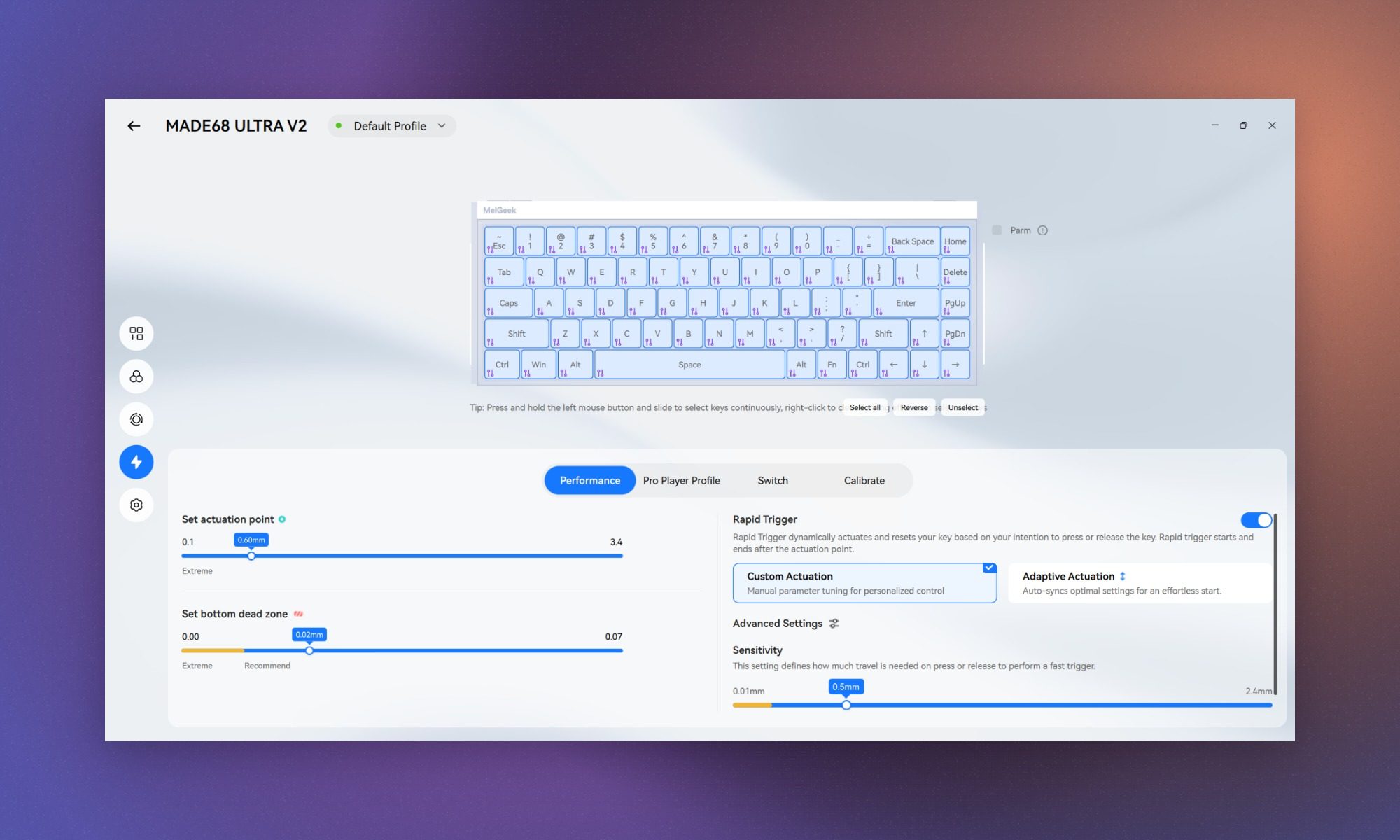Select the PgUp key on keyboard
Viewport: 1400px width, 840px height.
click(955, 303)
